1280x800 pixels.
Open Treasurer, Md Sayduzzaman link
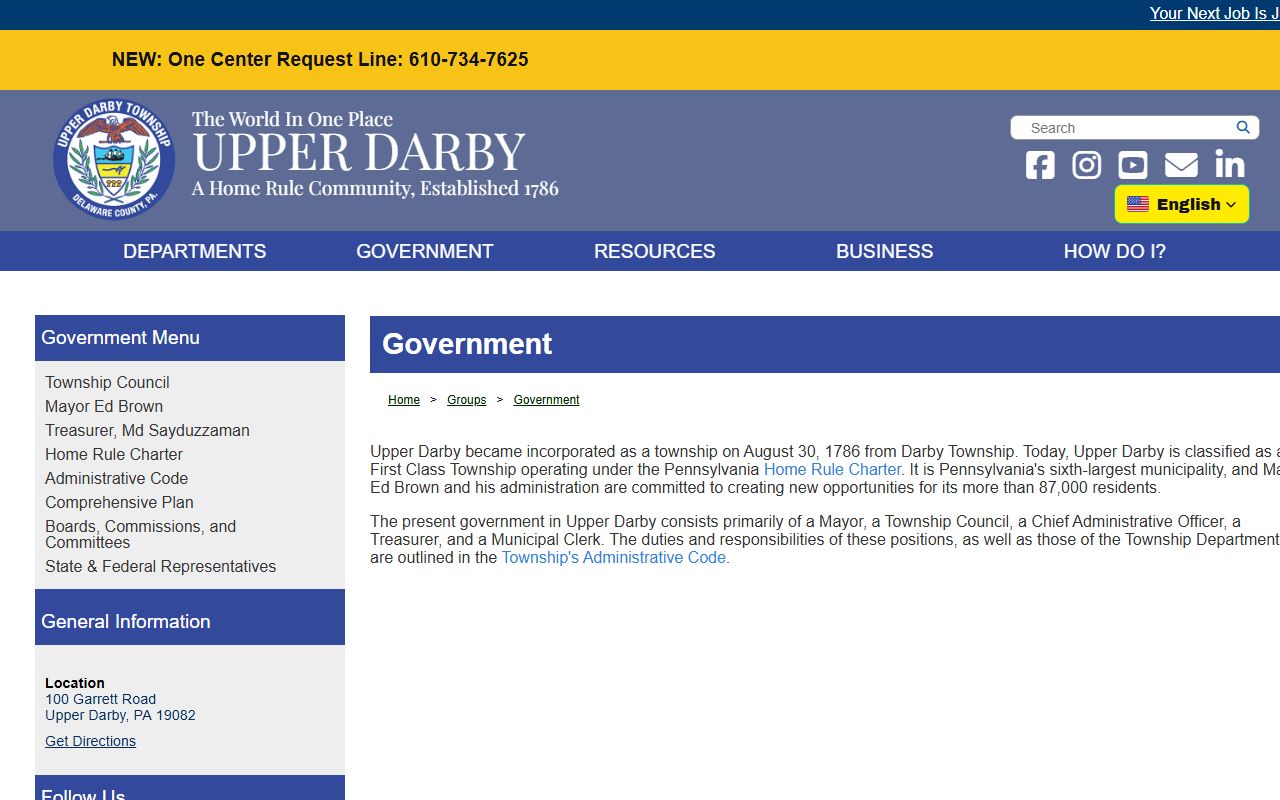point(147,430)
